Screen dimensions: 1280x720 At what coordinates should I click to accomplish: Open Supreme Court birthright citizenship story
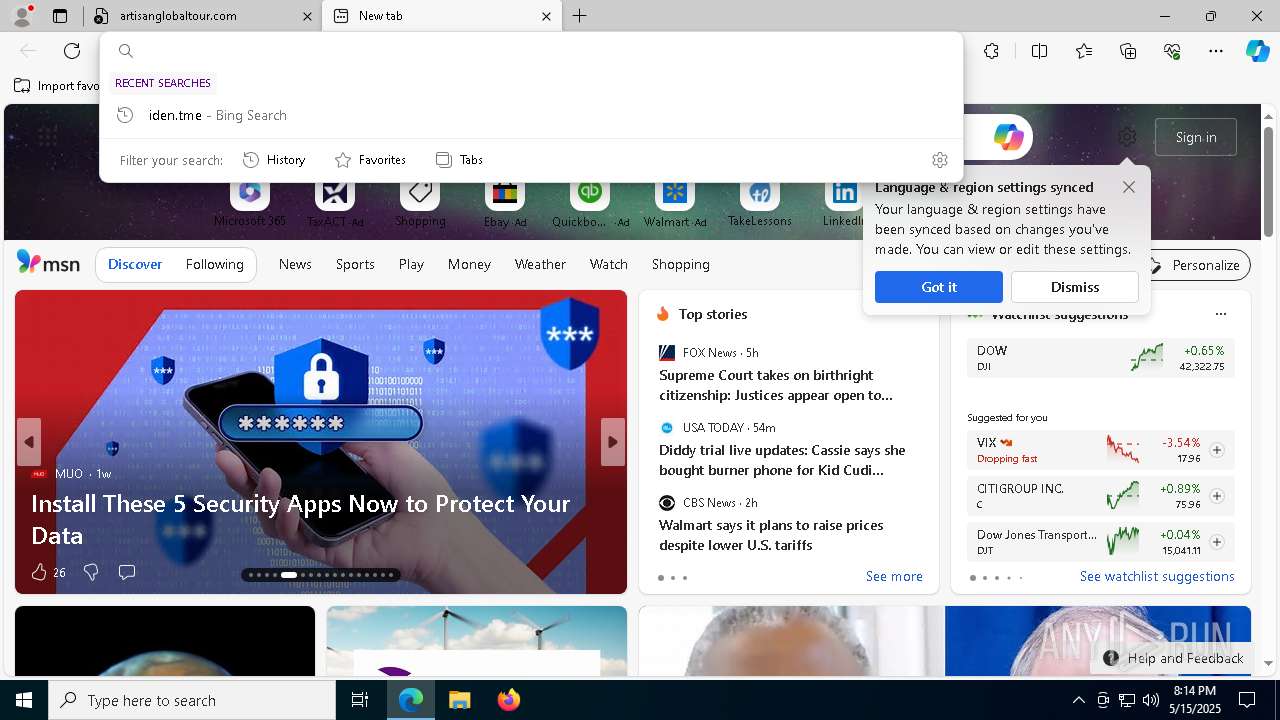(776, 385)
